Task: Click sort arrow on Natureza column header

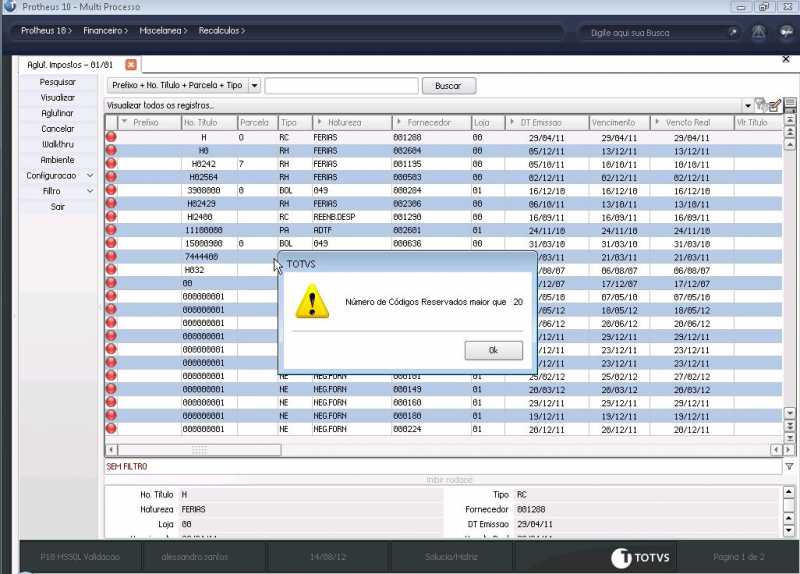Action: coord(319,122)
